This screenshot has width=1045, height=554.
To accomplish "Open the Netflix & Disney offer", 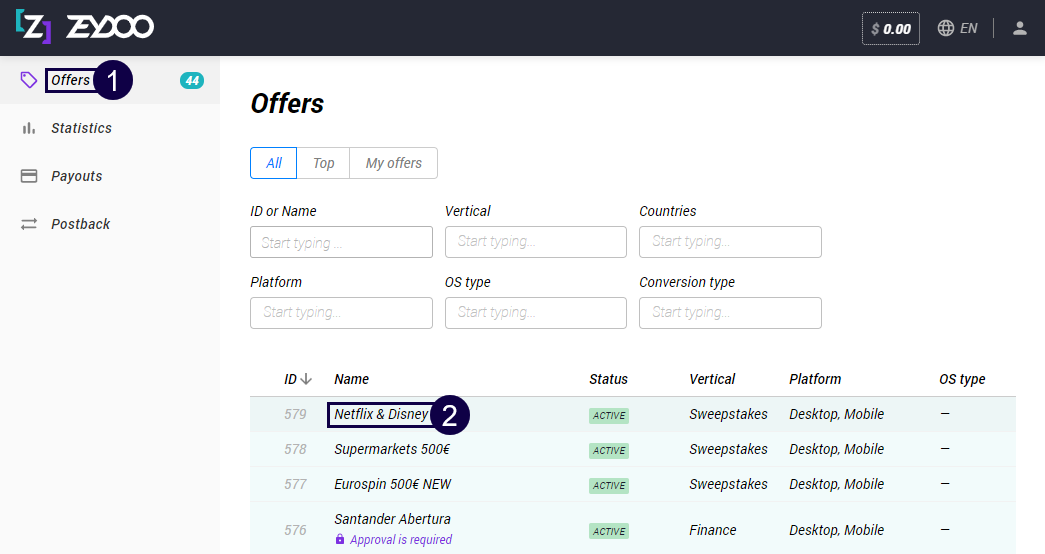I will click(381, 414).
